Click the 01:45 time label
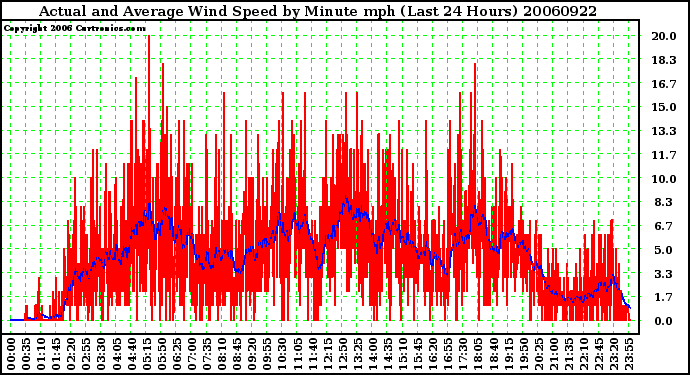 [56, 354]
